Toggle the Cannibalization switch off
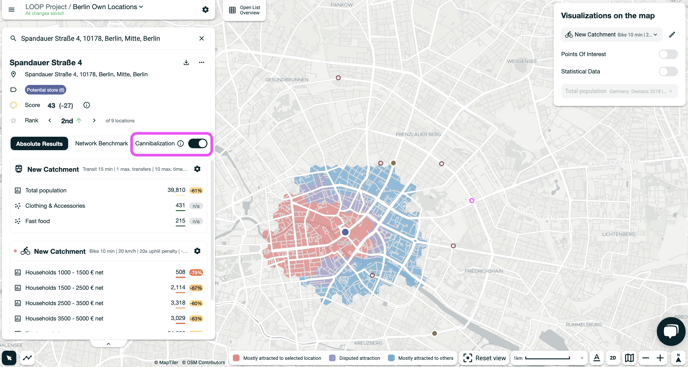Image resolution: width=688 pixels, height=367 pixels. click(197, 144)
